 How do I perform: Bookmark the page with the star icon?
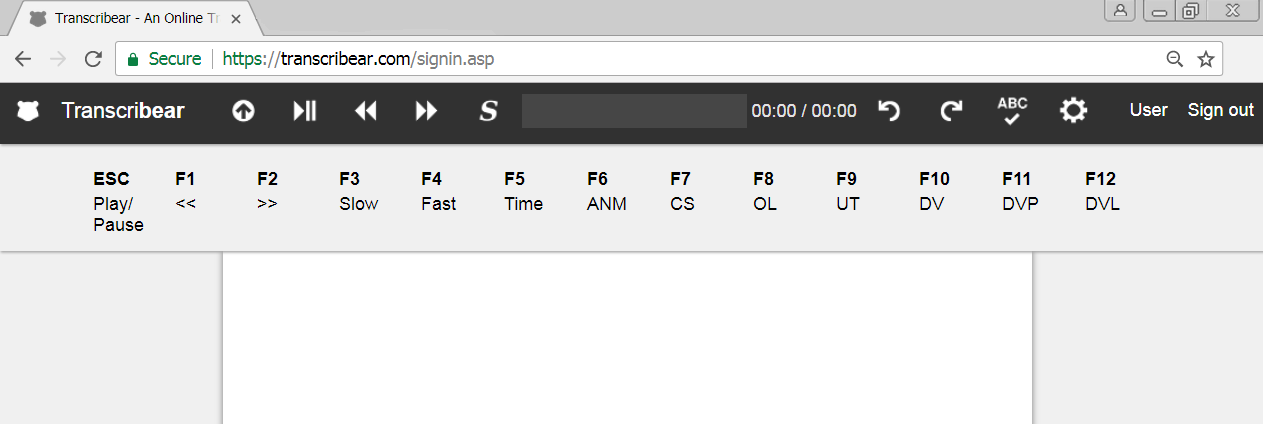coord(1206,59)
